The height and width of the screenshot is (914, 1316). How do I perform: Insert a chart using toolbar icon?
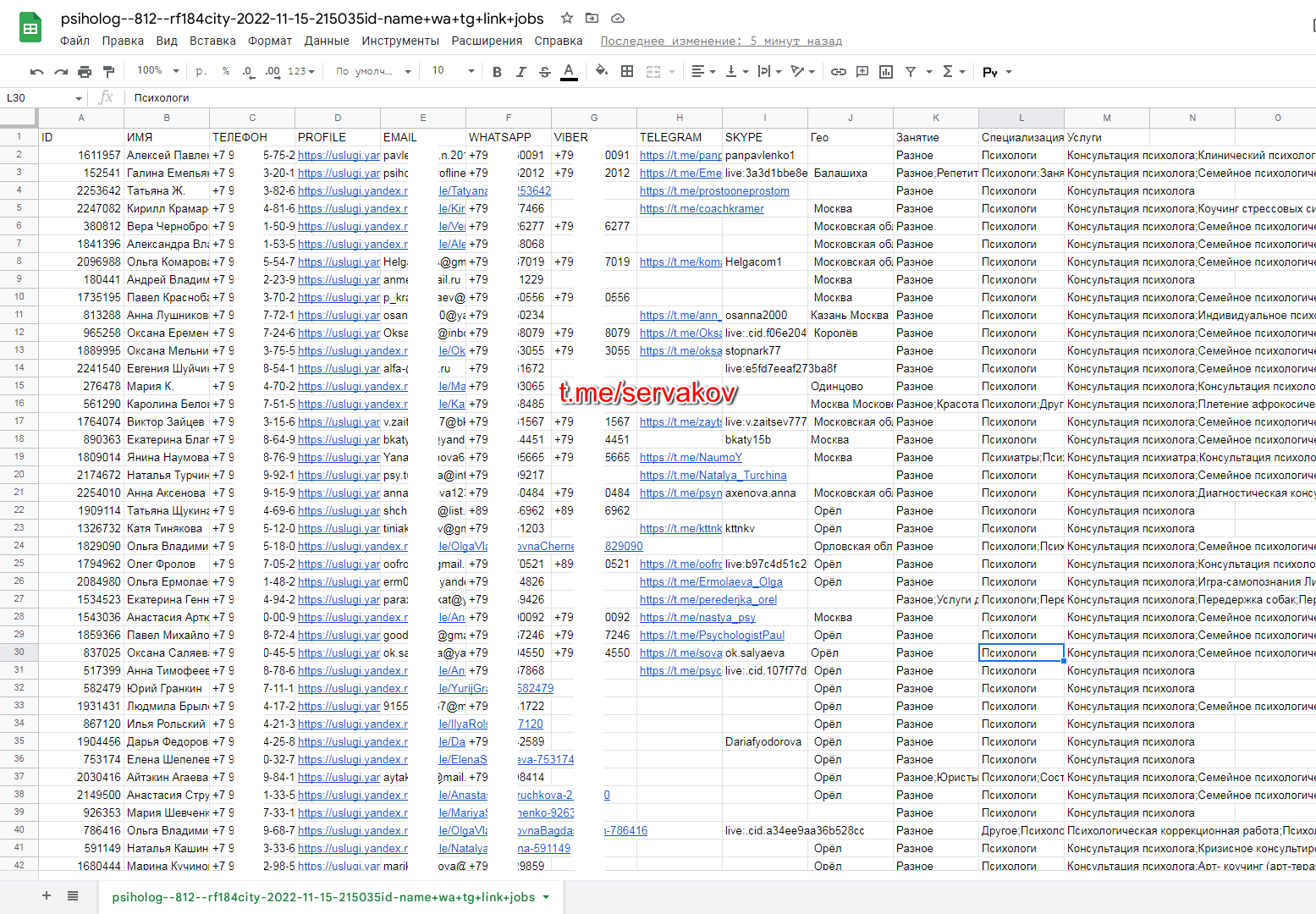(x=886, y=72)
